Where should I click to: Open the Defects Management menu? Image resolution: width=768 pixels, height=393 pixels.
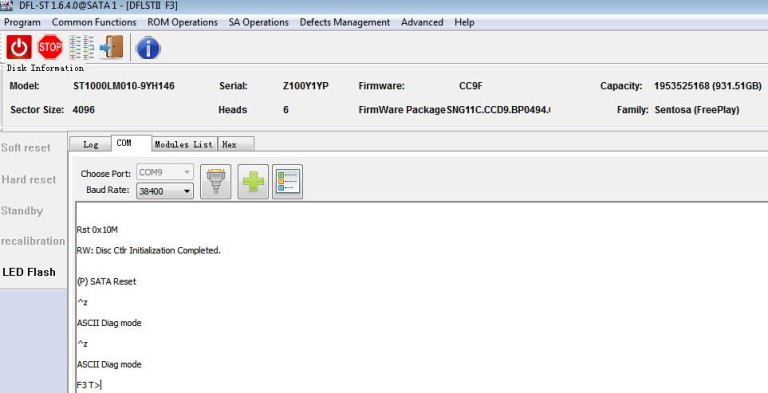pyautogui.click(x=345, y=23)
